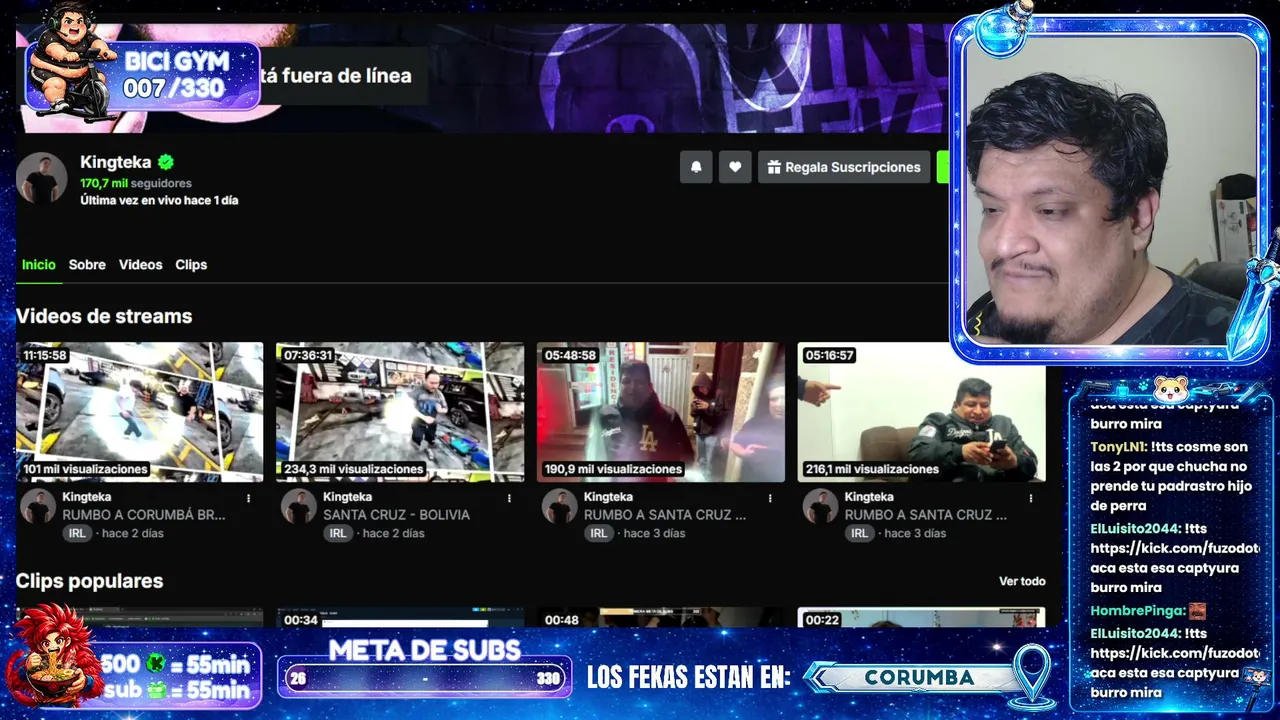Open three-dot menu for the 05:16:57 video
Viewport: 1280px width, 720px height.
pos(1030,498)
